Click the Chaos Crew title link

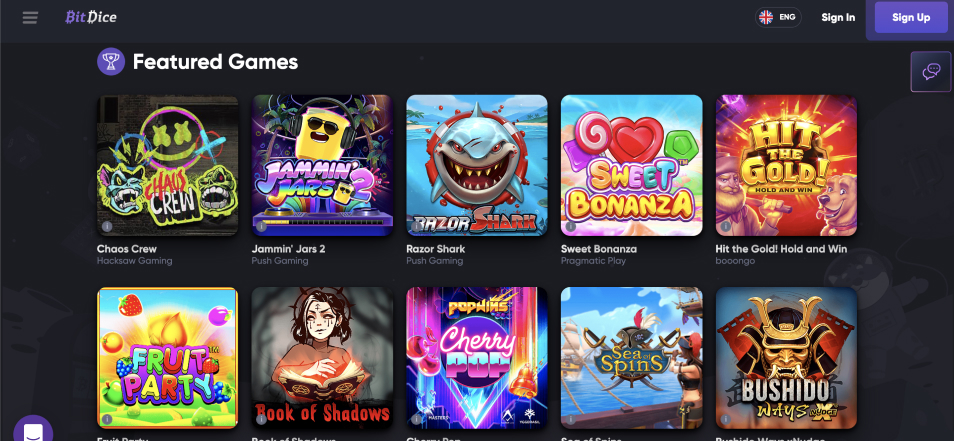coord(127,249)
